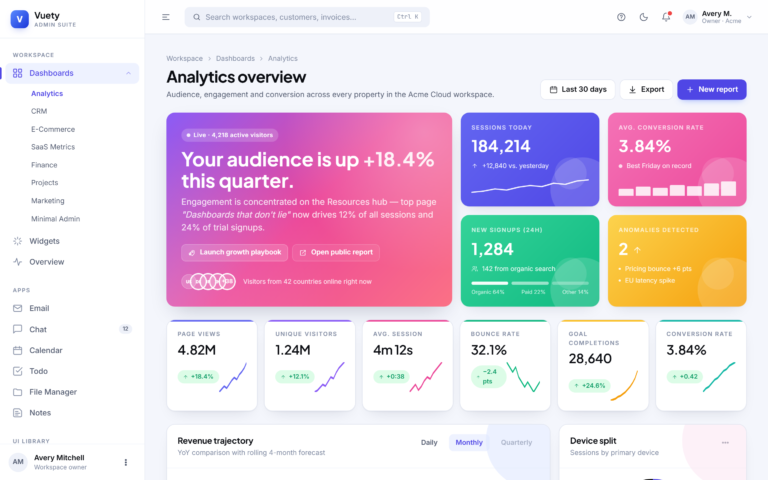This screenshot has width=768, height=480.
Task: Click the Email envelope icon
Action: (18, 309)
